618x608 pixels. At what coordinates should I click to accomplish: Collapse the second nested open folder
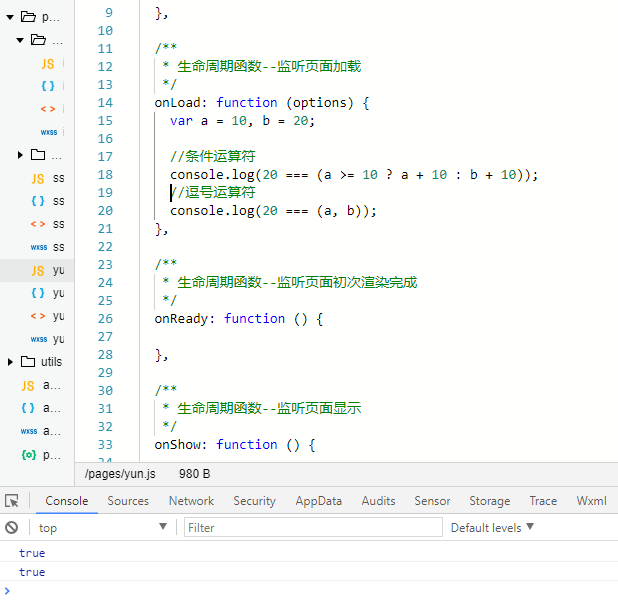20,40
